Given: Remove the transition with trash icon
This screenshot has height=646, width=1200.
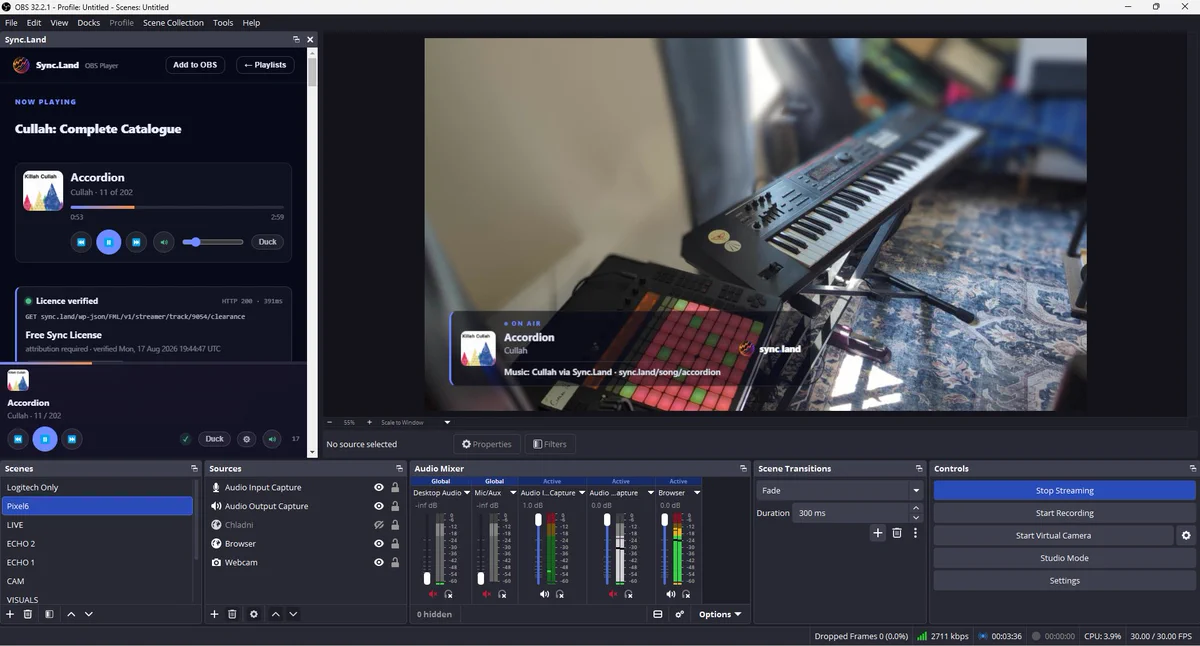Looking at the screenshot, I should click(897, 533).
